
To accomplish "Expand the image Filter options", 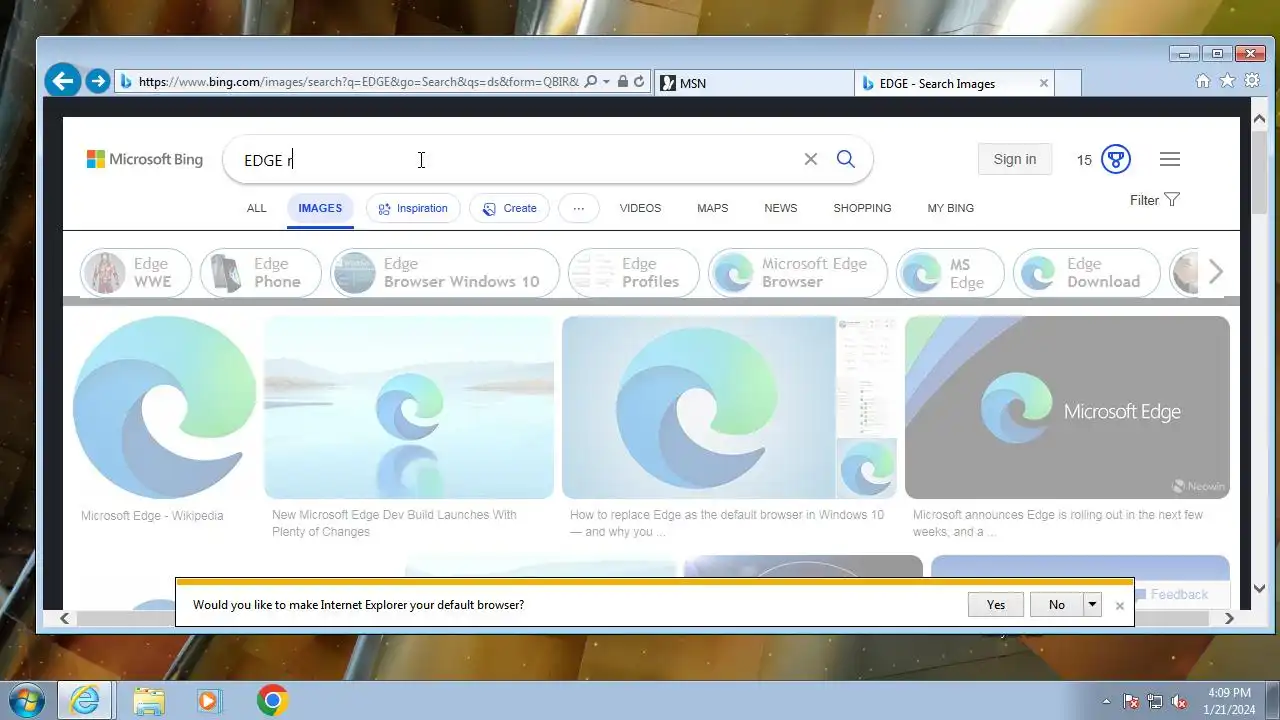I will 1155,200.
